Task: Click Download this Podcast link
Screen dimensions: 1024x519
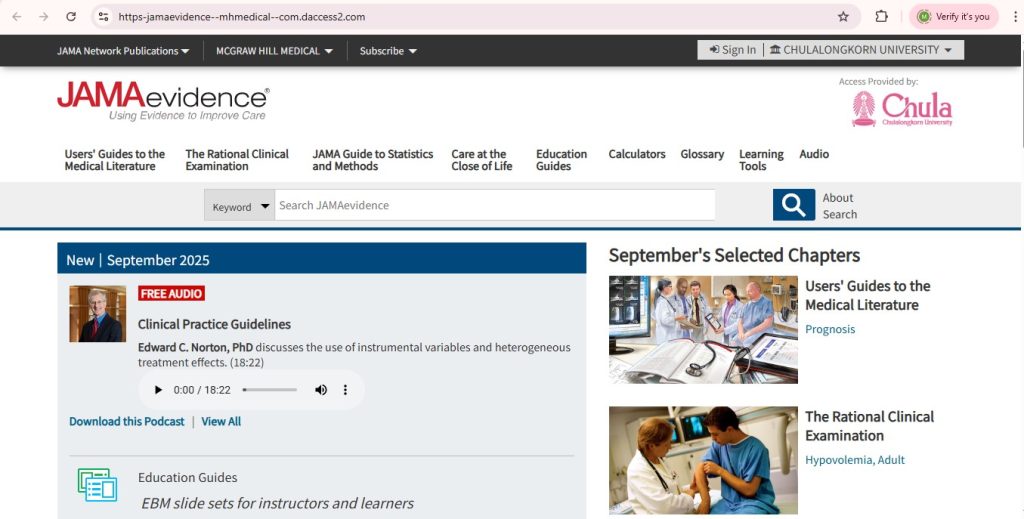Action: tap(127, 422)
